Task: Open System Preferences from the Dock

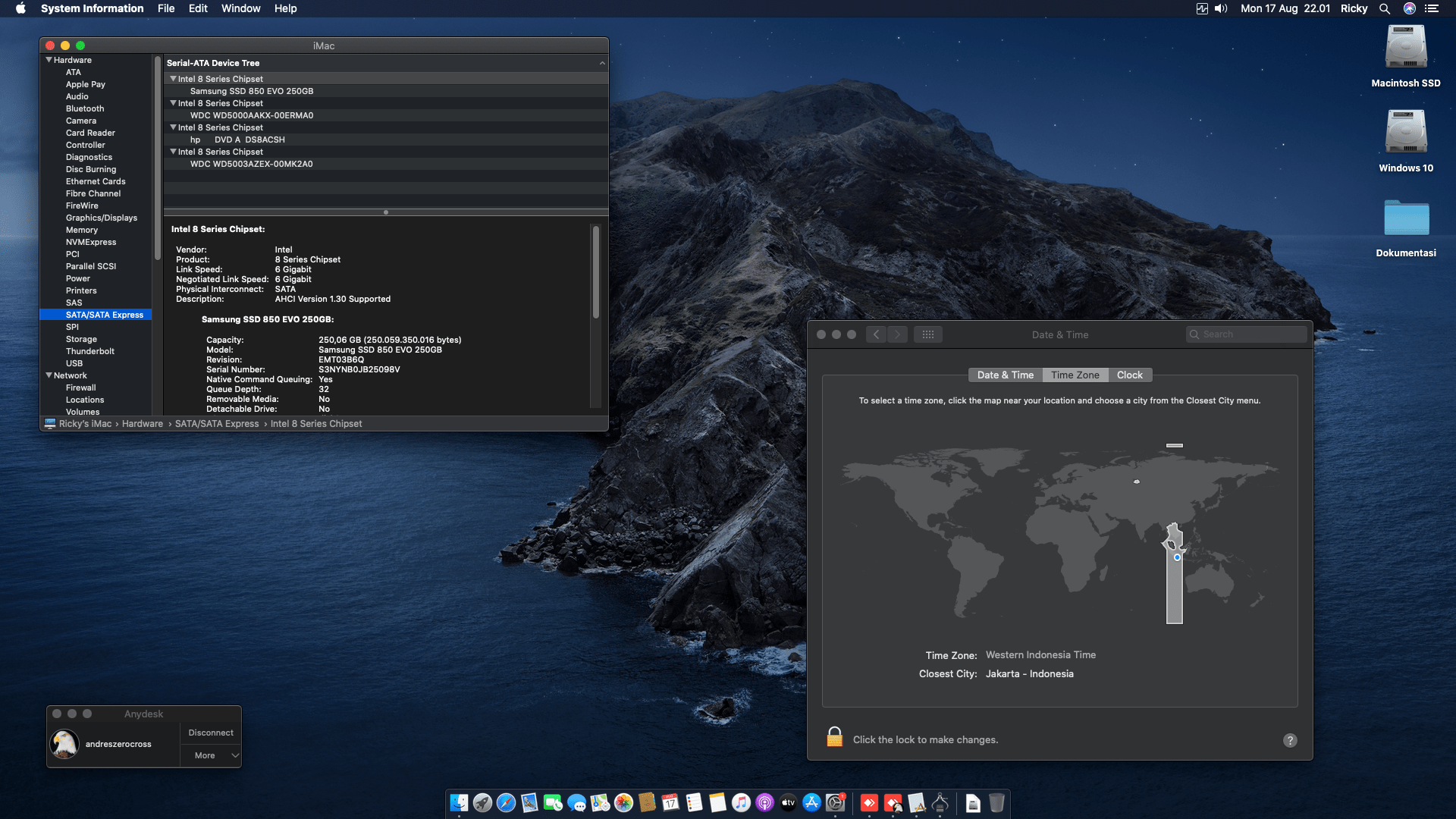Action: pos(835,802)
